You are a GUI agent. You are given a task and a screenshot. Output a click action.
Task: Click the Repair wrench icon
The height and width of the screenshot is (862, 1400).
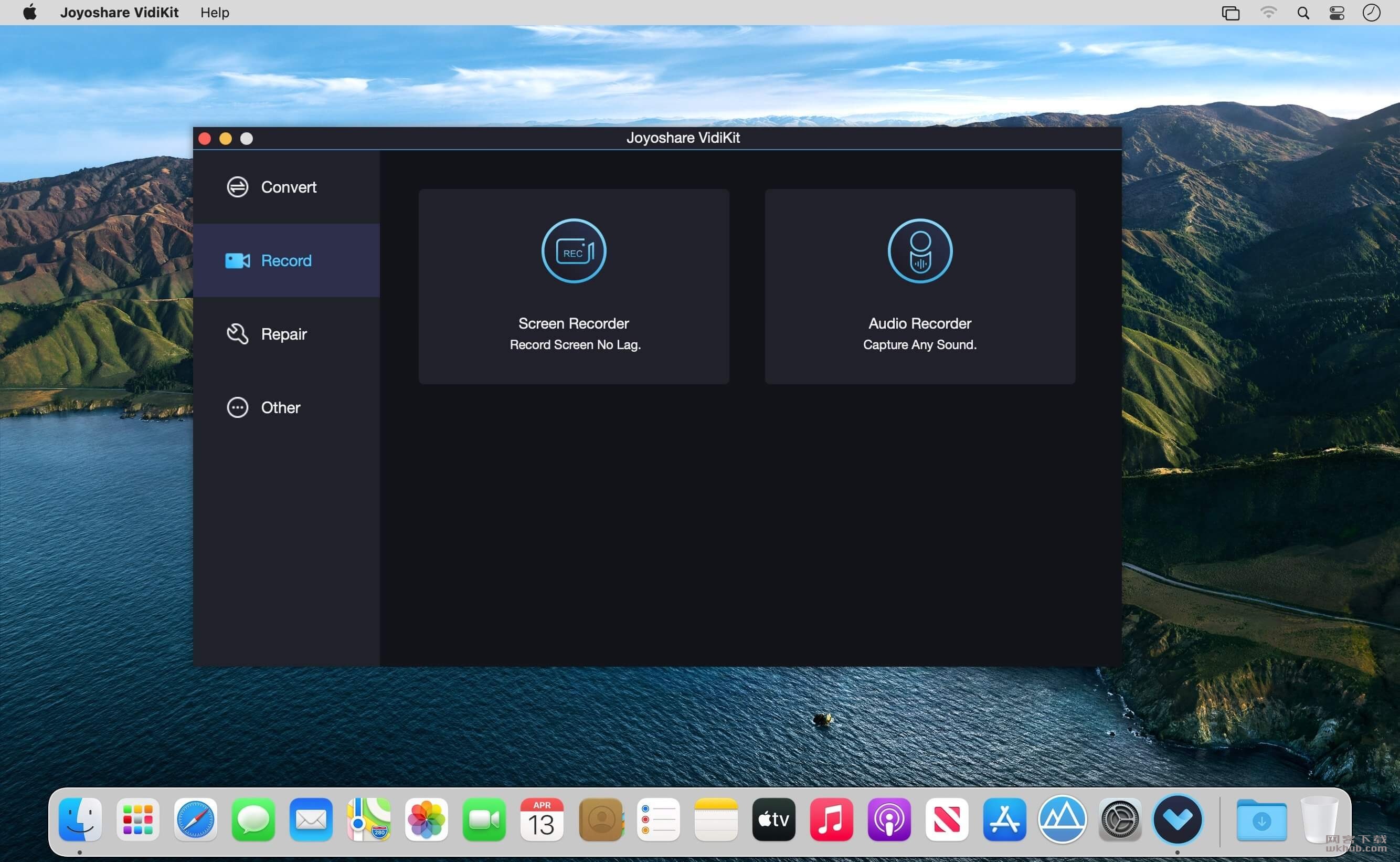coord(237,334)
